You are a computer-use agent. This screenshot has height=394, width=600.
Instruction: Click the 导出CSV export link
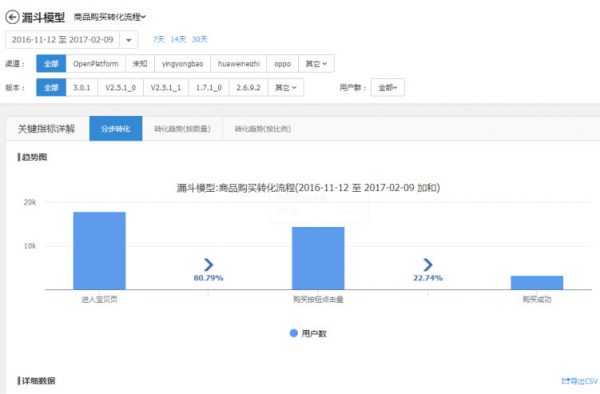click(x=580, y=381)
